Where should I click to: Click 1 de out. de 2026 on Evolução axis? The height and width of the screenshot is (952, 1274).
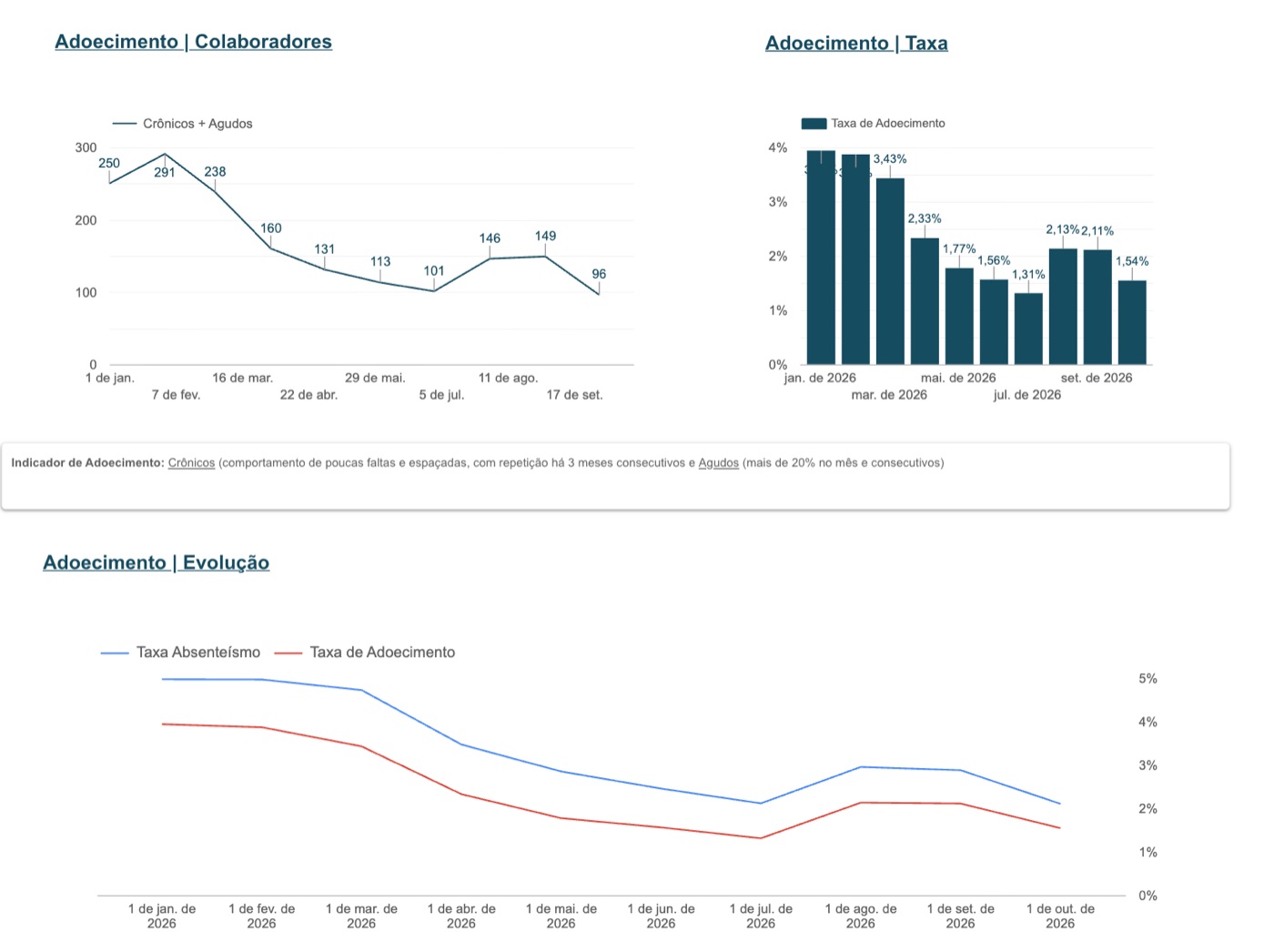[x=1060, y=917]
